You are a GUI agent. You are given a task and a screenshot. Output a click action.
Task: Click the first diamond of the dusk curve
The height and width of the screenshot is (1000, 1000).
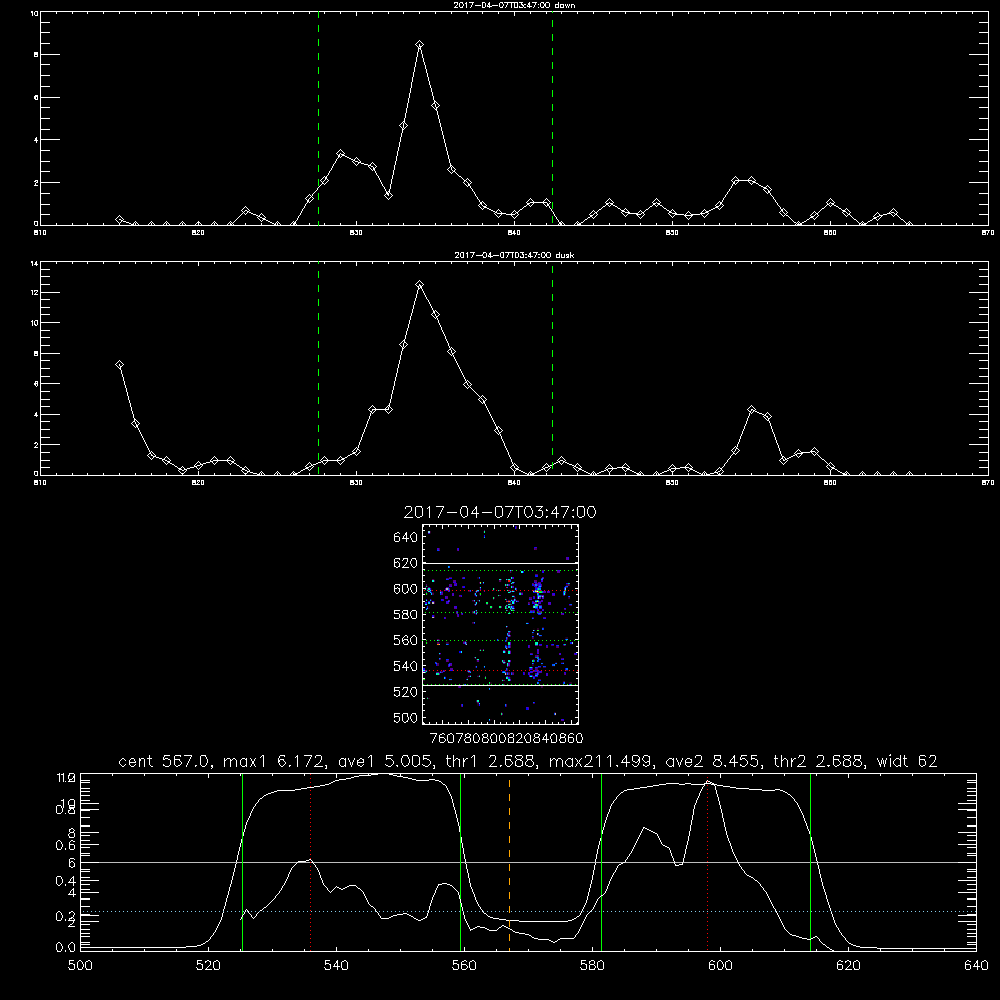point(119,365)
